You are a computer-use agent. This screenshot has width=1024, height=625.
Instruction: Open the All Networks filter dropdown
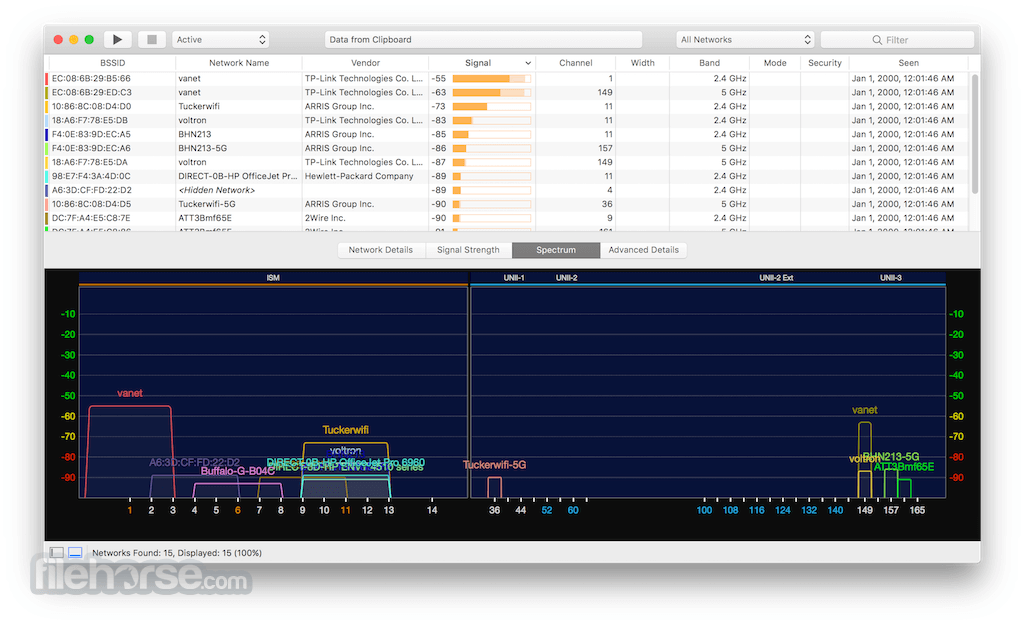pyautogui.click(x=744, y=39)
